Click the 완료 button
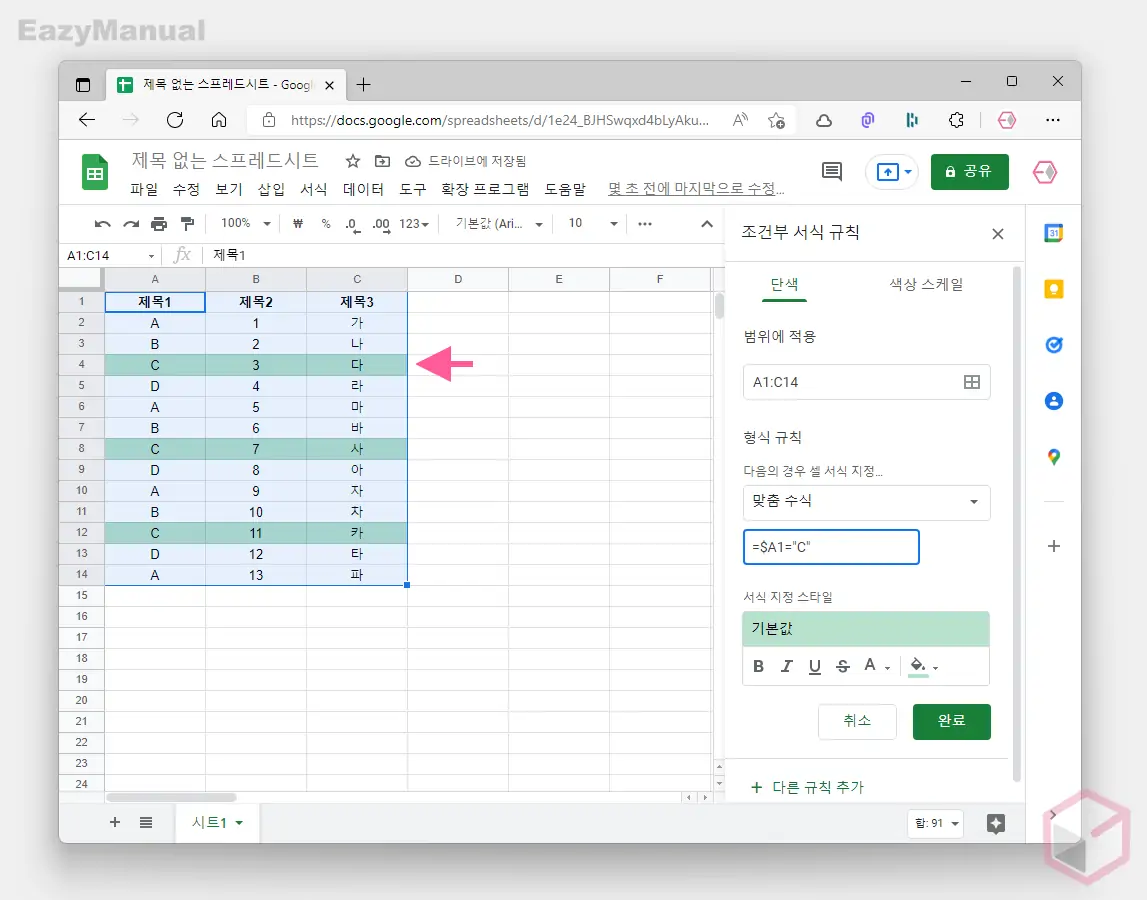This screenshot has width=1147, height=900. pos(952,721)
